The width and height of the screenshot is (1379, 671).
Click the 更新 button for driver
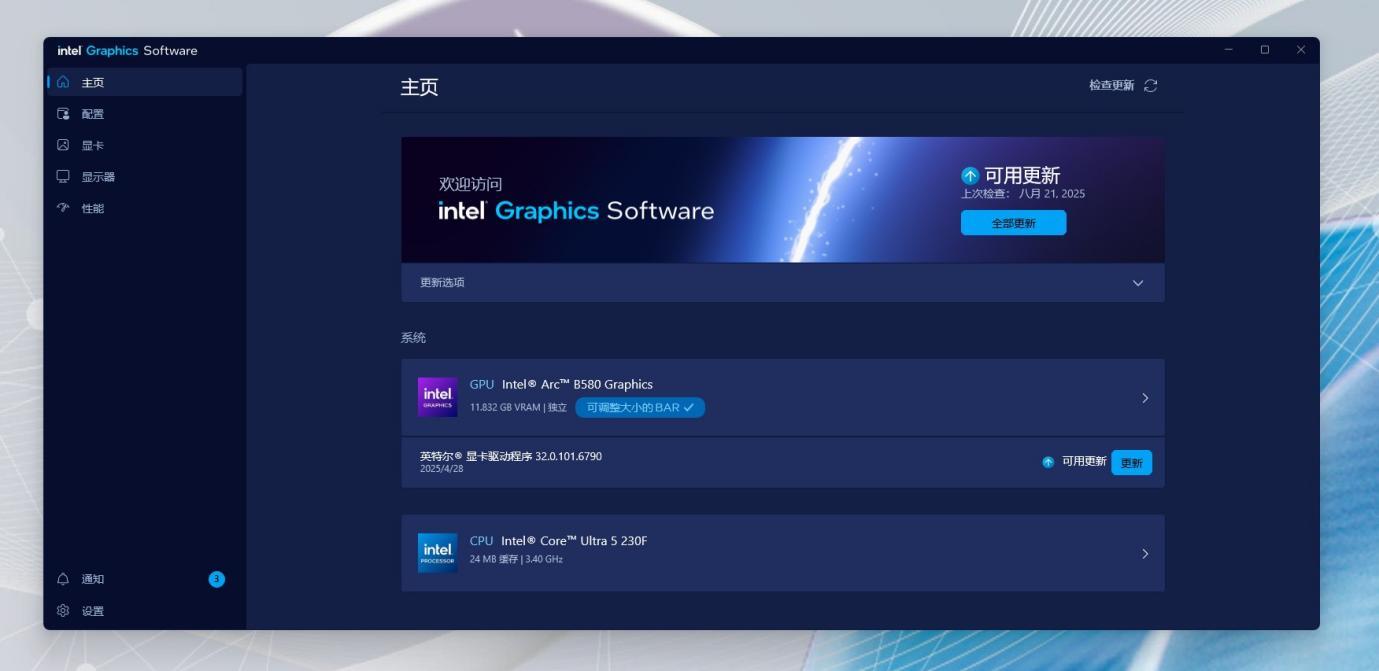(1131, 463)
